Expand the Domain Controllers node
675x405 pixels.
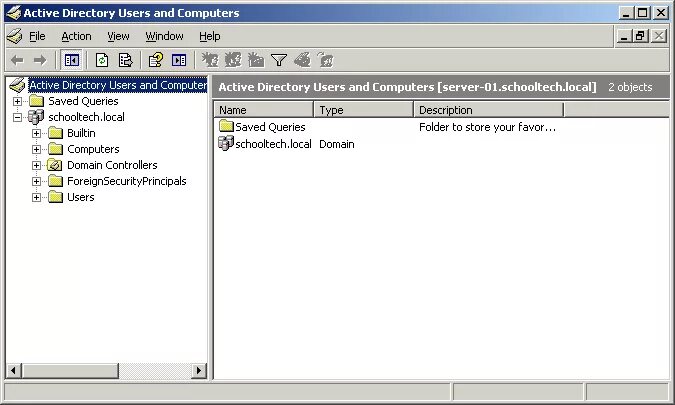[37, 165]
